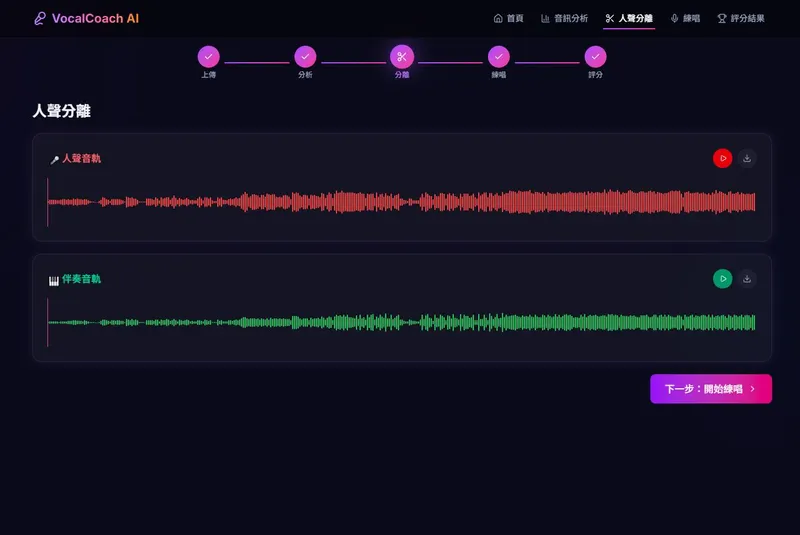Image resolution: width=800 pixels, height=535 pixels.
Task: Click the 人聲音軌 track title
Action: [x=82, y=159]
